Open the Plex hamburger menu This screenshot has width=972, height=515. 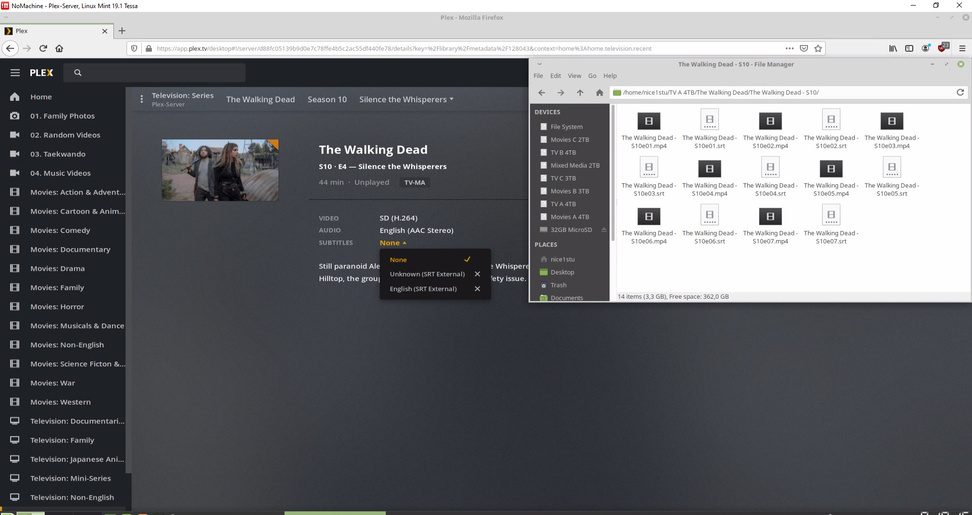click(15, 73)
